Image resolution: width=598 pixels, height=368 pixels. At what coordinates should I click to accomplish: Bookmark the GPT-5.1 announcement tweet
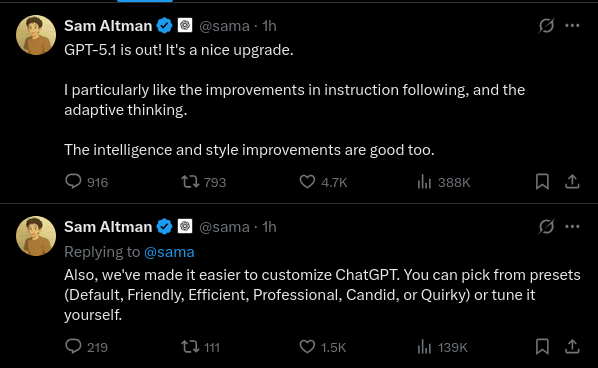click(x=542, y=182)
